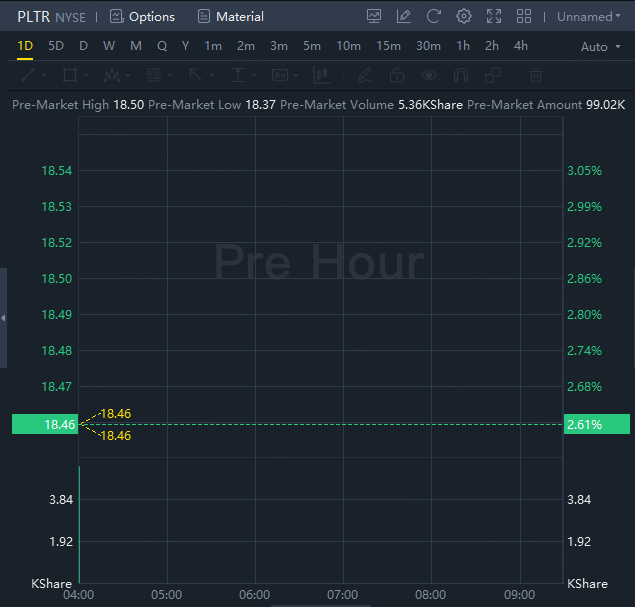Expand the left side panel arrow

(x=3, y=317)
